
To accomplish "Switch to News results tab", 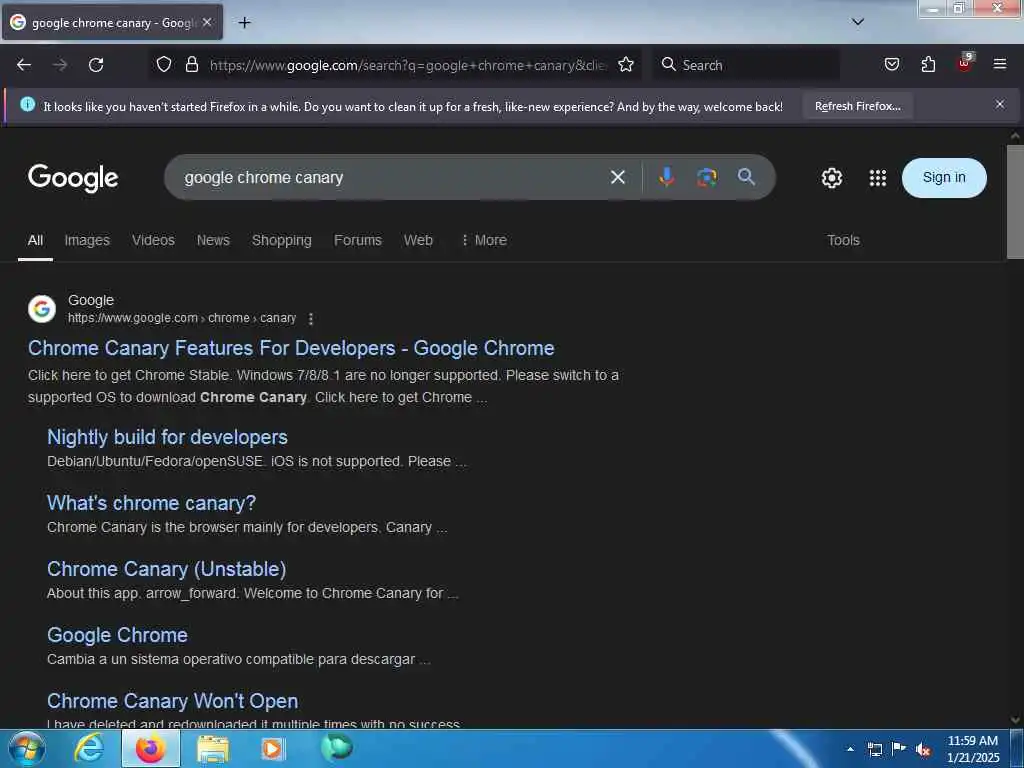I will click(213, 240).
